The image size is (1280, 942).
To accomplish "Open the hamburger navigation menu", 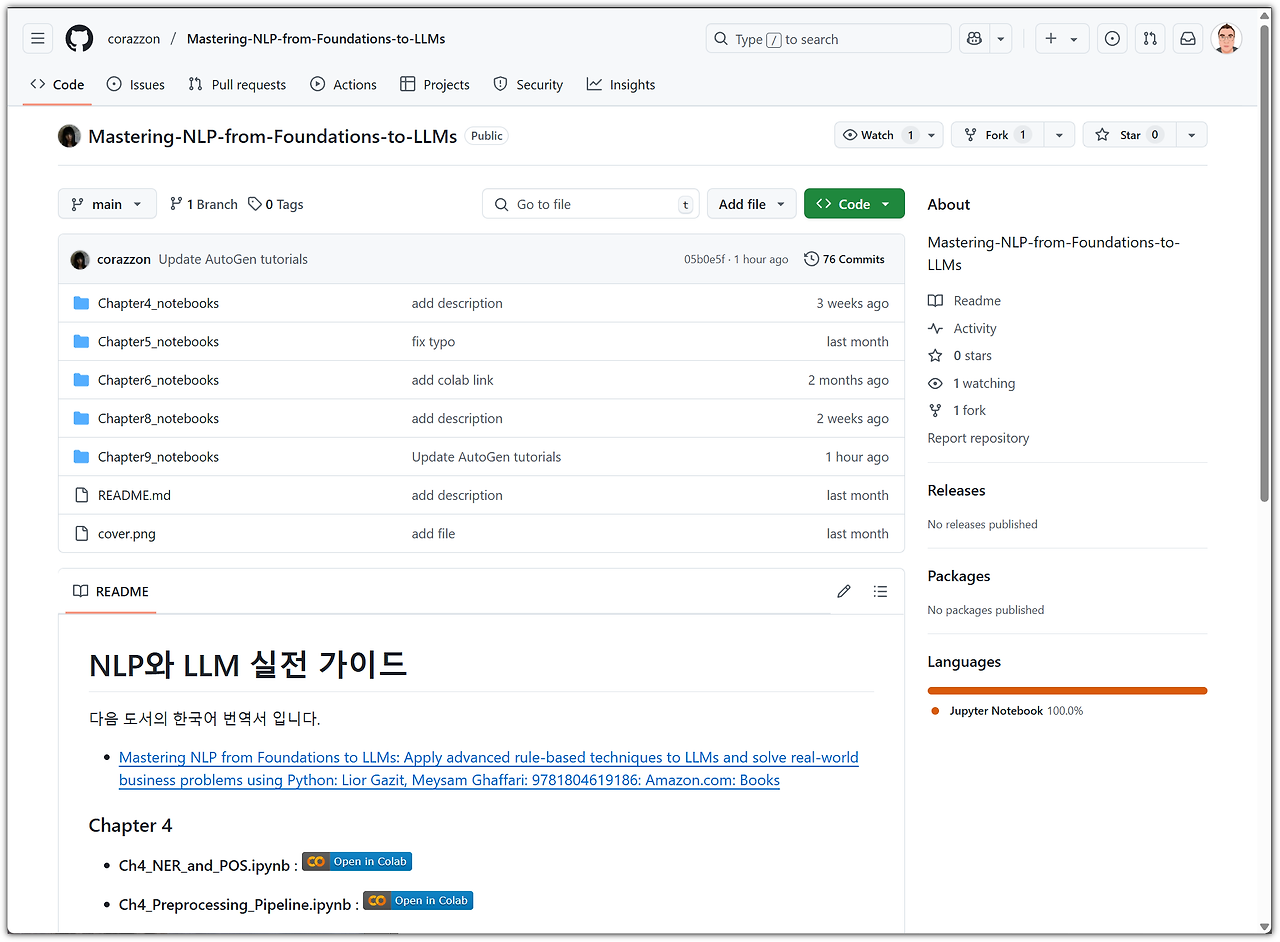I will click(38, 39).
